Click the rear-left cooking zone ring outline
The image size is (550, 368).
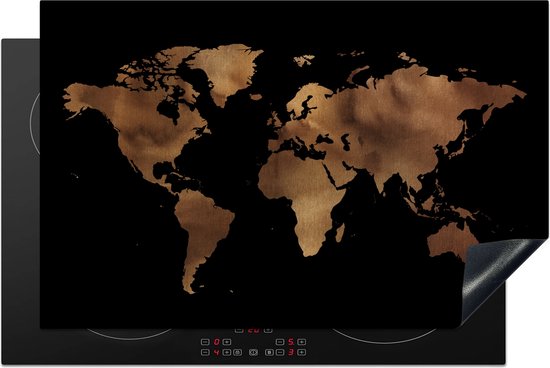34,123
